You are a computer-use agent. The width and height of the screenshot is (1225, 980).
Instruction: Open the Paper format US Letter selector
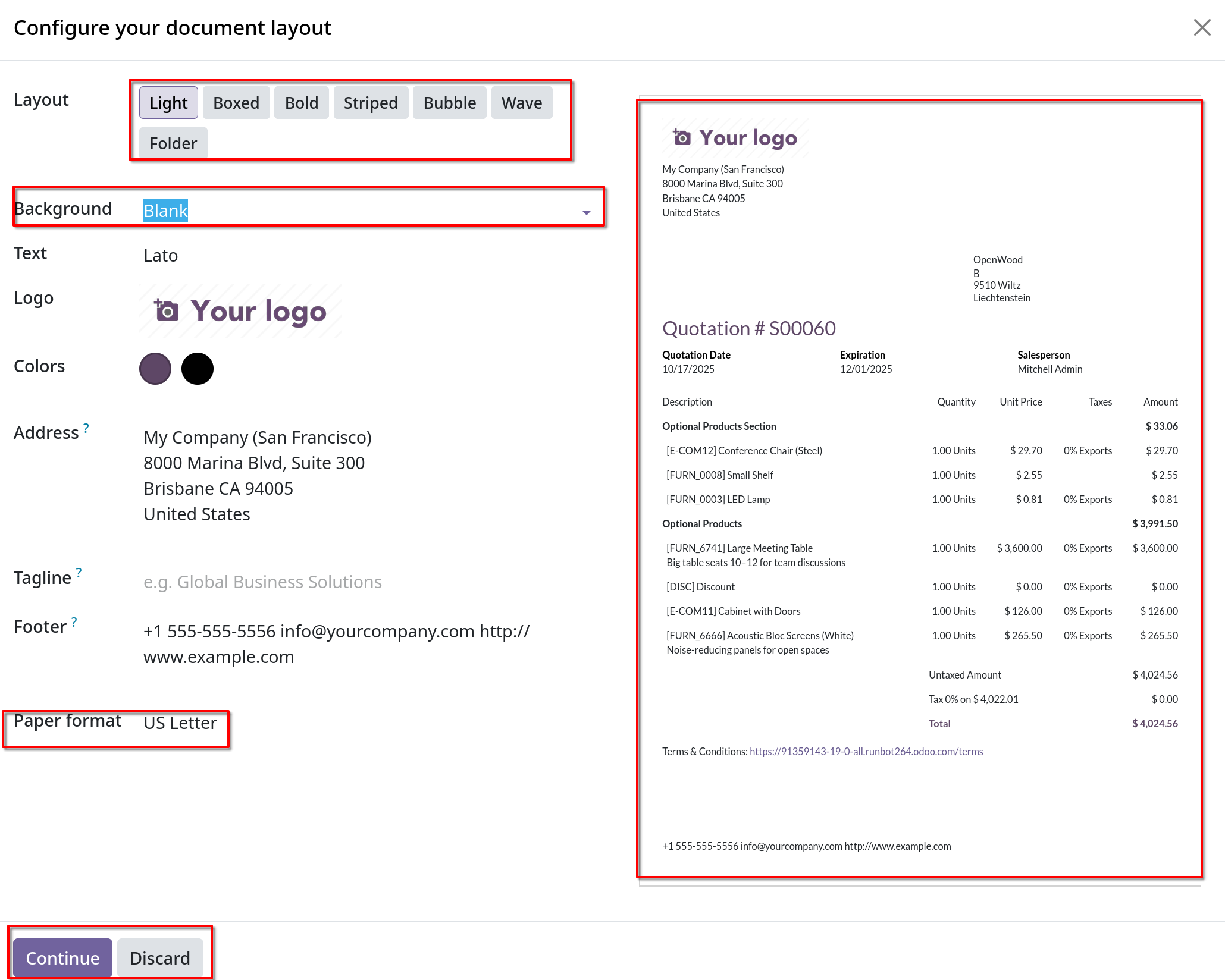tap(180, 723)
